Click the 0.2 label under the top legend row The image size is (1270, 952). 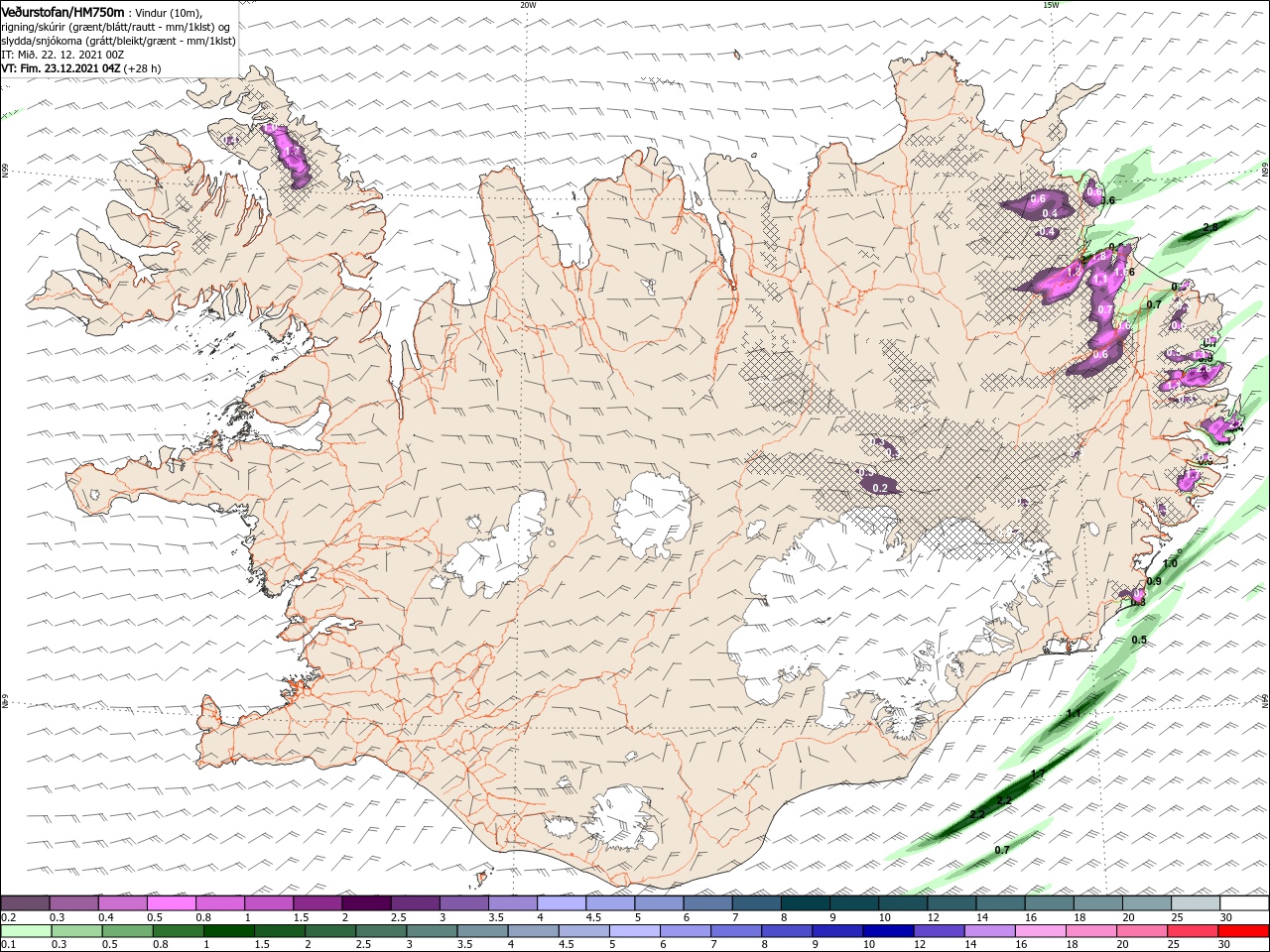7,917
